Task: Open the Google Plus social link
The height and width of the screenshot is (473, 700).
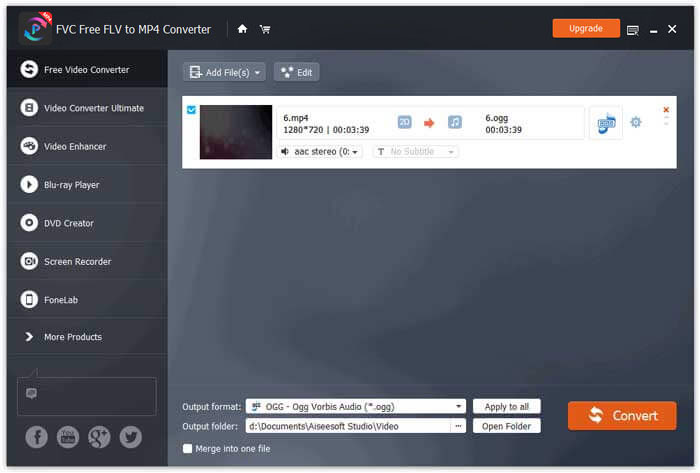Action: pyautogui.click(x=99, y=437)
